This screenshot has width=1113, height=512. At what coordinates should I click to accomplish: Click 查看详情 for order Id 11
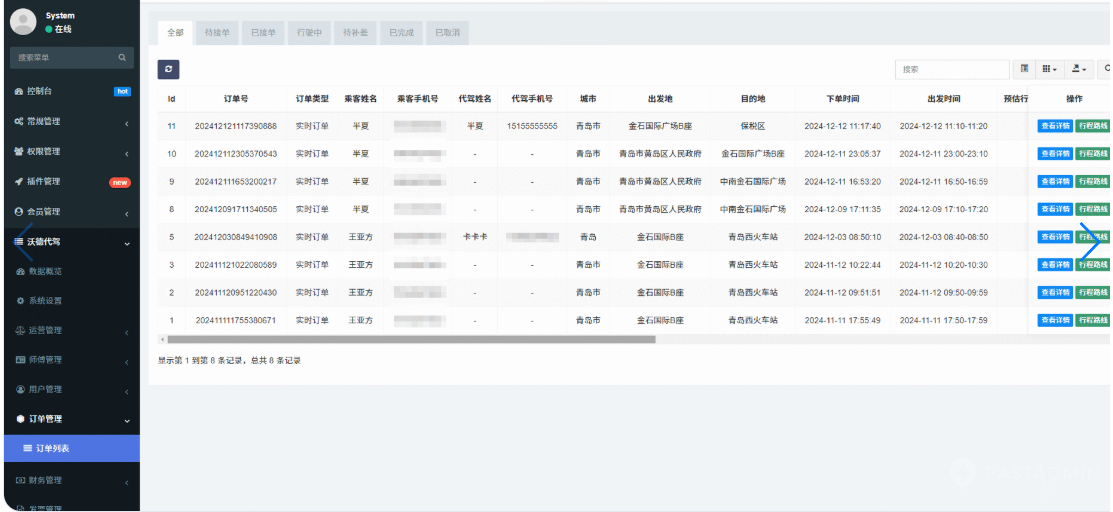coord(1054,126)
